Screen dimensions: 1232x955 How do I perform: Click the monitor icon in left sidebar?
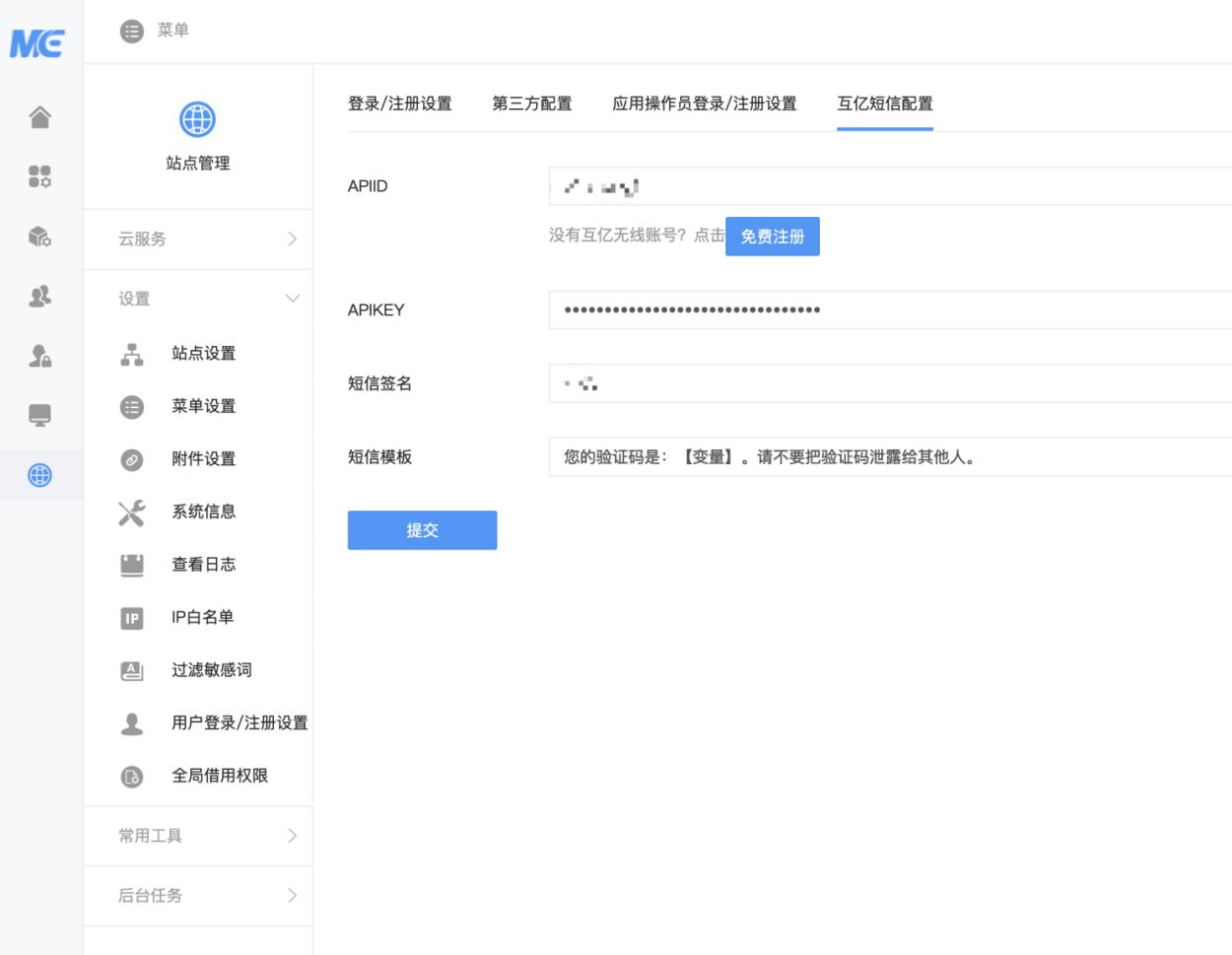point(39,415)
